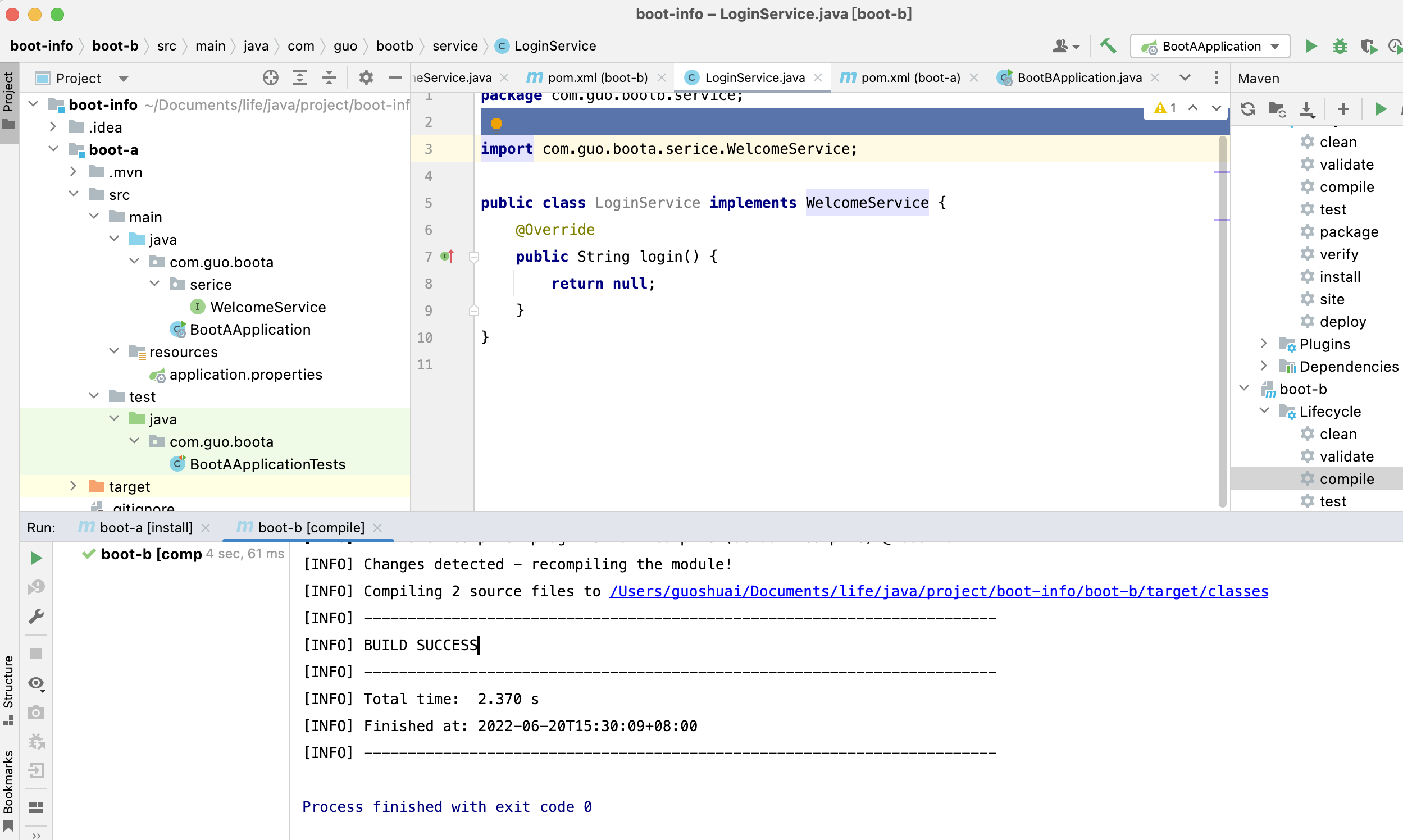Screen dimensions: 1403x840
Task: Expand the .idea folder
Action: pyautogui.click(x=53, y=127)
